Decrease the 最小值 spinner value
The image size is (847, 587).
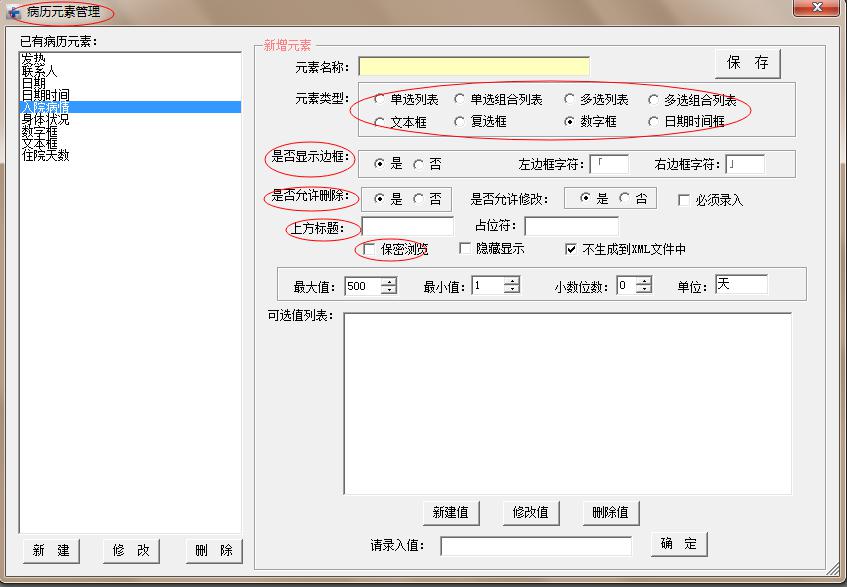coord(511,290)
